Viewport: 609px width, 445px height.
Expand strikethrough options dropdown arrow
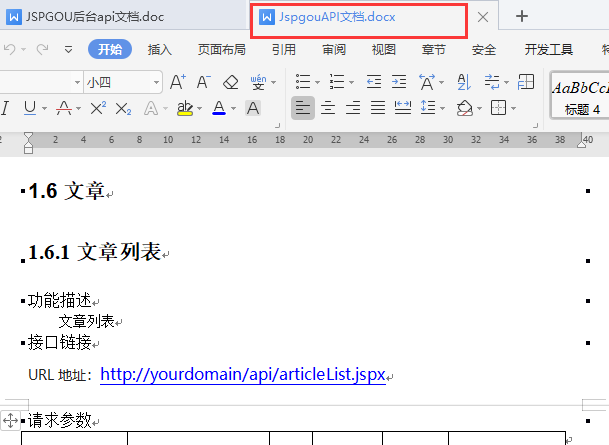[x=78, y=109]
